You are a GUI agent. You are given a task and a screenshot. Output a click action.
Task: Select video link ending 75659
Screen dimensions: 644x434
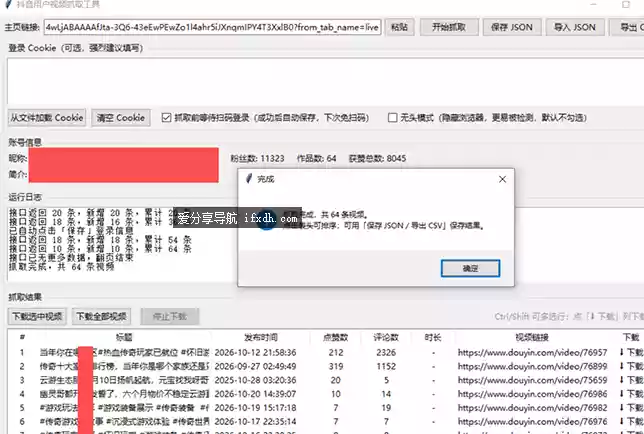click(532, 380)
